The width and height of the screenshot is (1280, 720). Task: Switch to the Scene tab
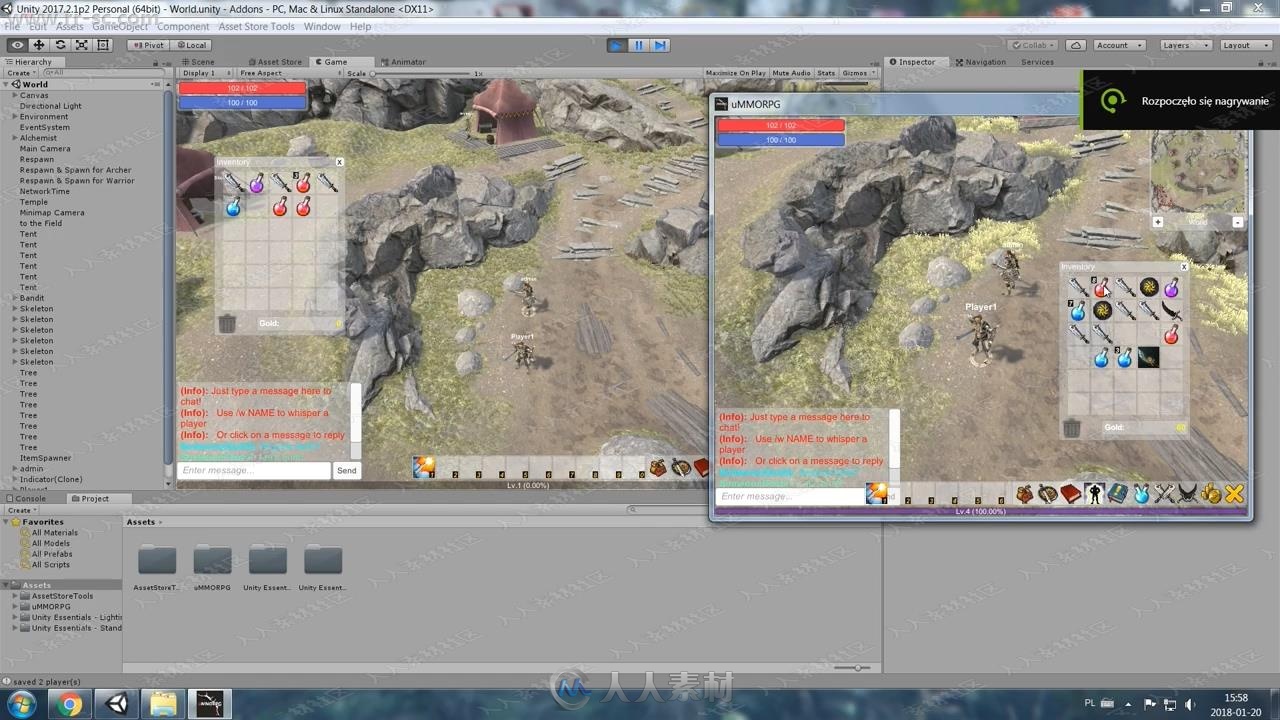coord(197,62)
